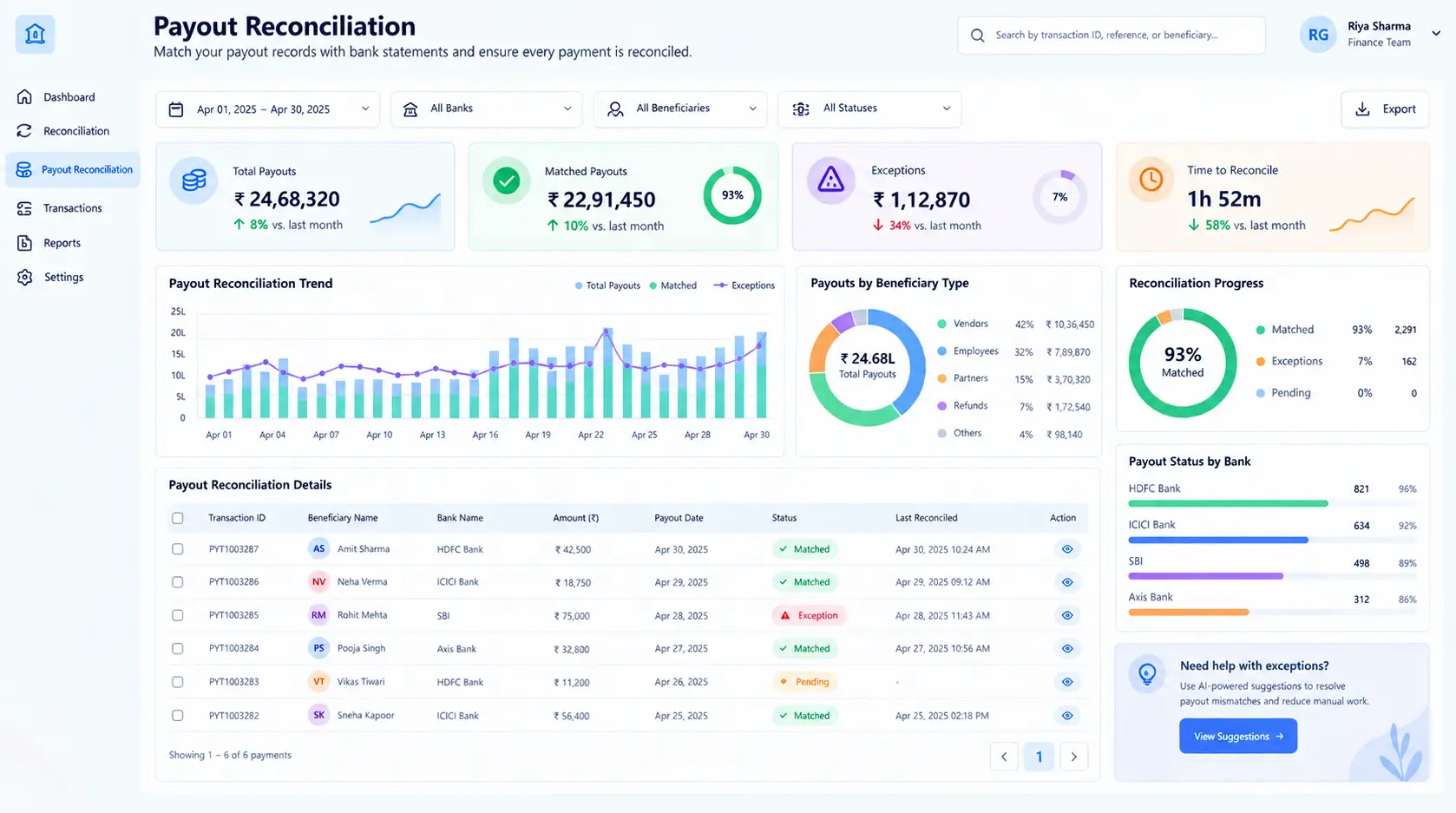Click the Total Payouts coins icon
This screenshot has height=813, width=1456.
pos(193,180)
